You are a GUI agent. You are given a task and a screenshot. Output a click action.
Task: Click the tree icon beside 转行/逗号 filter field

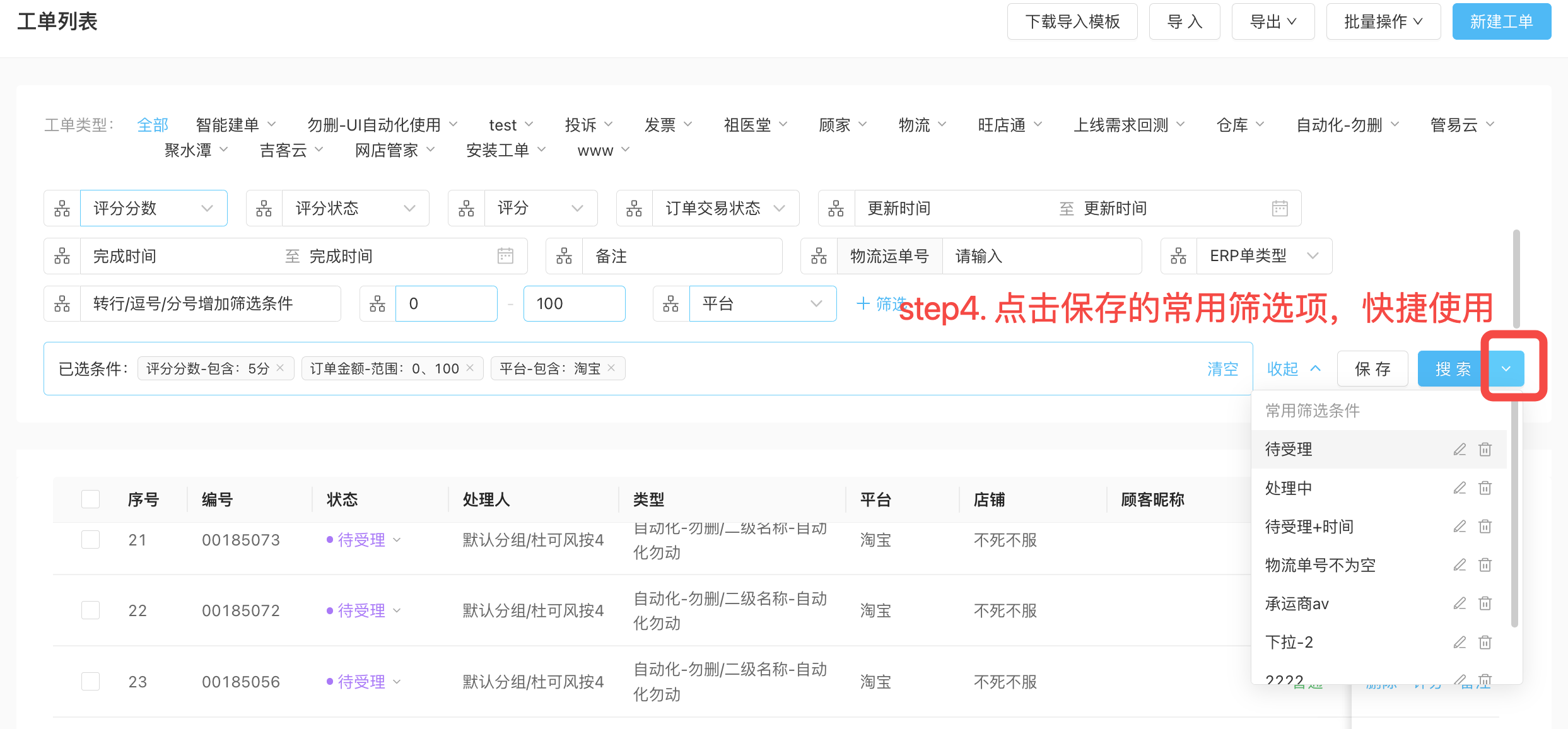[x=62, y=304]
